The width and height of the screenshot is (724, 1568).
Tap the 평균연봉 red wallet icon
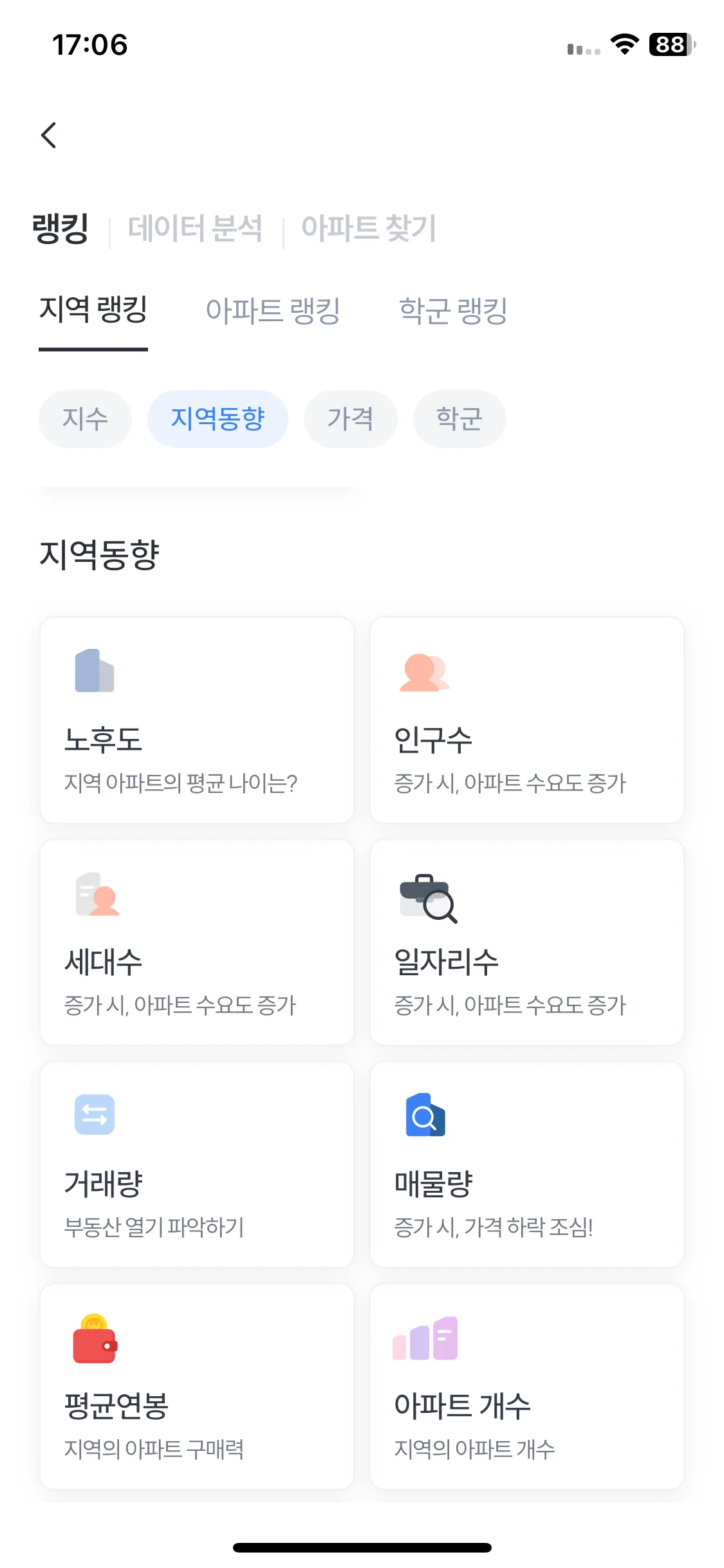click(x=95, y=1339)
